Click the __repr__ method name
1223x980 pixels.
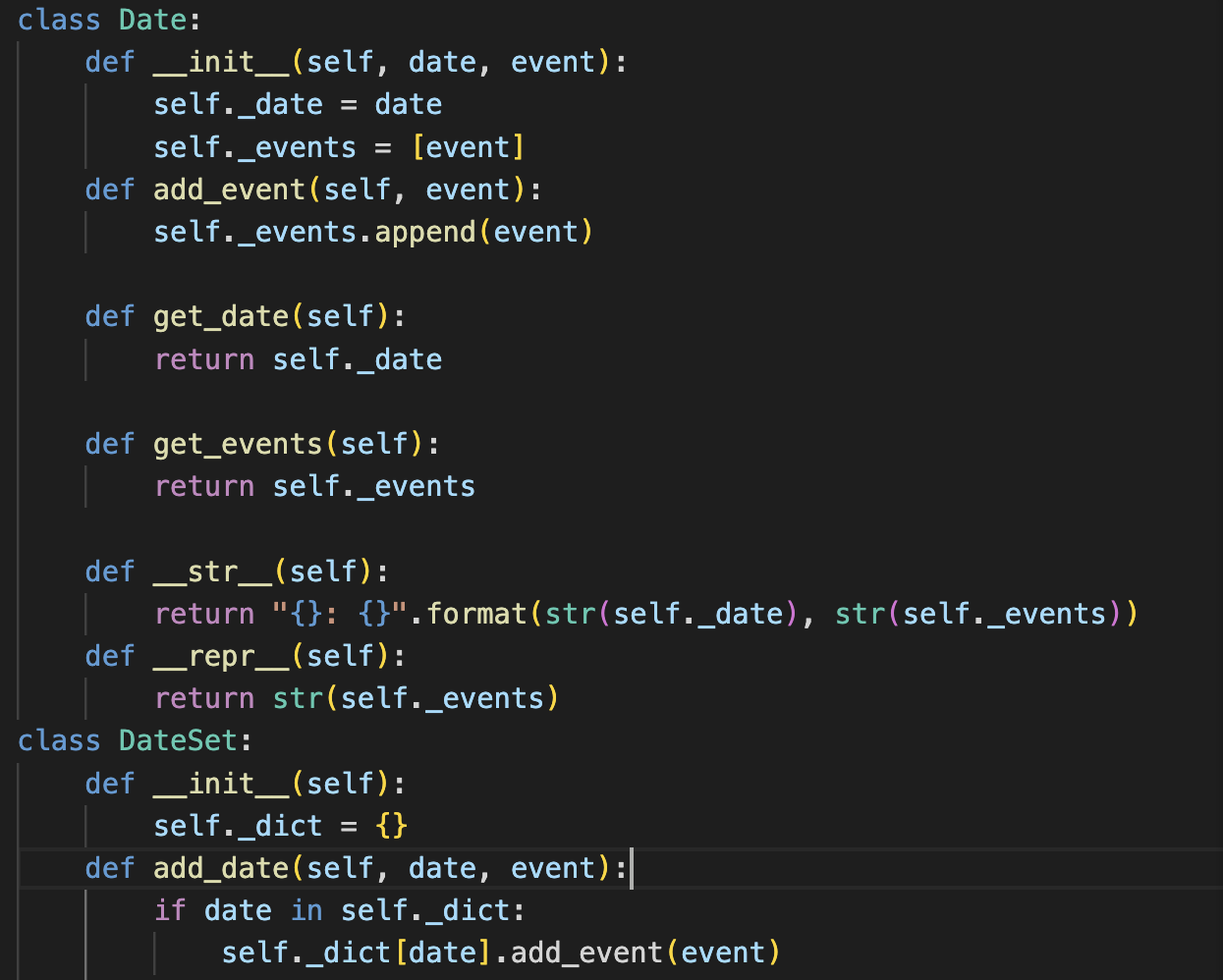pos(221,655)
